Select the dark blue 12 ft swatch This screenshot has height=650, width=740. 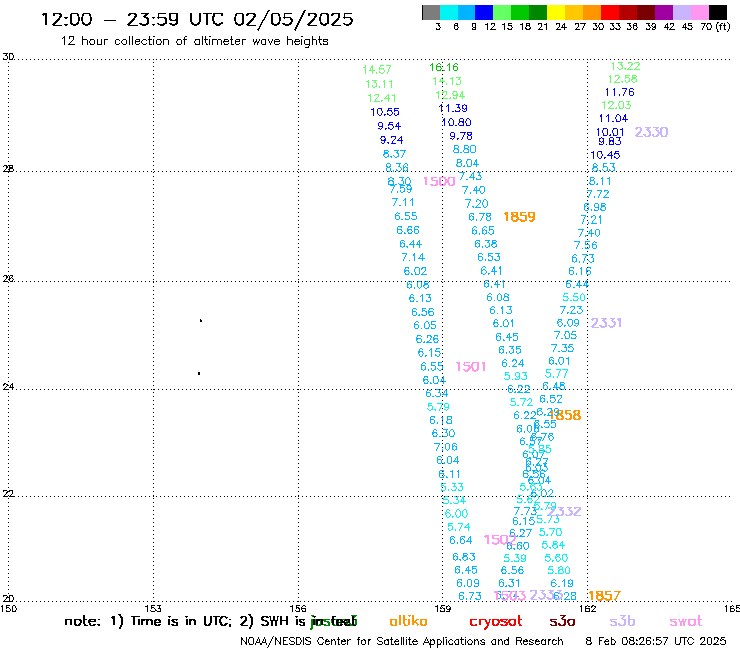pyautogui.click(x=484, y=12)
